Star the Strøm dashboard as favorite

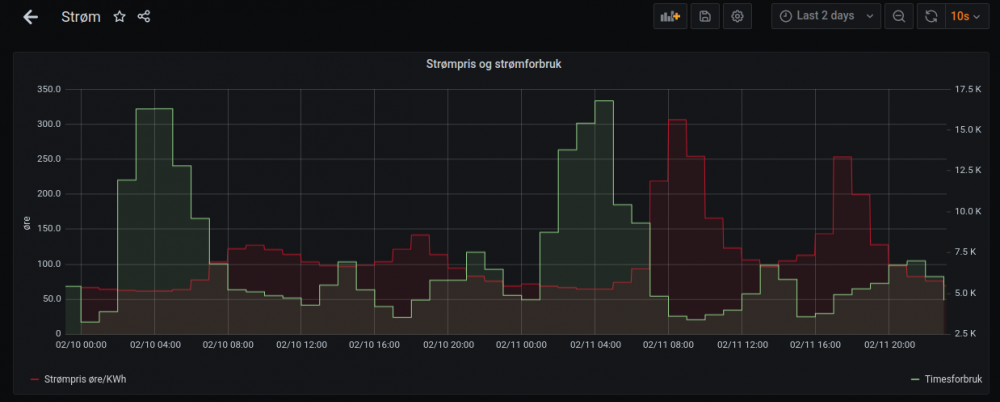click(120, 17)
